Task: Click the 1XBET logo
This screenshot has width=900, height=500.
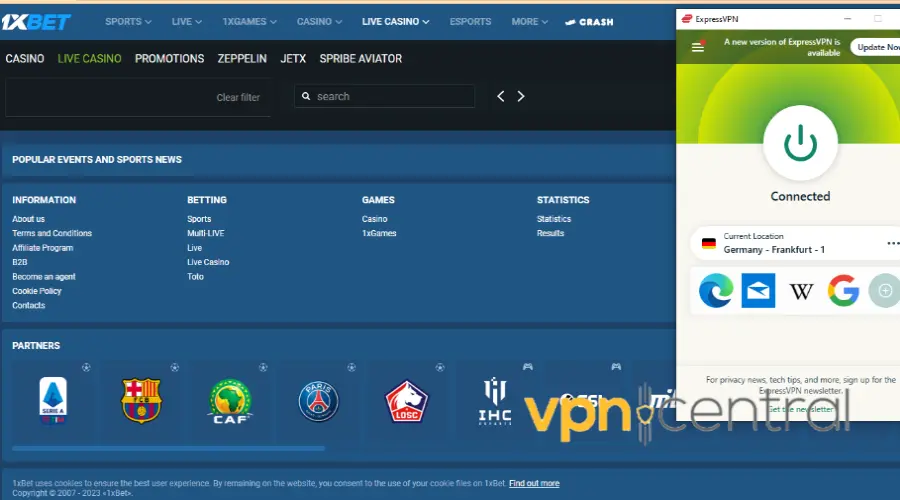Action: tap(36, 22)
